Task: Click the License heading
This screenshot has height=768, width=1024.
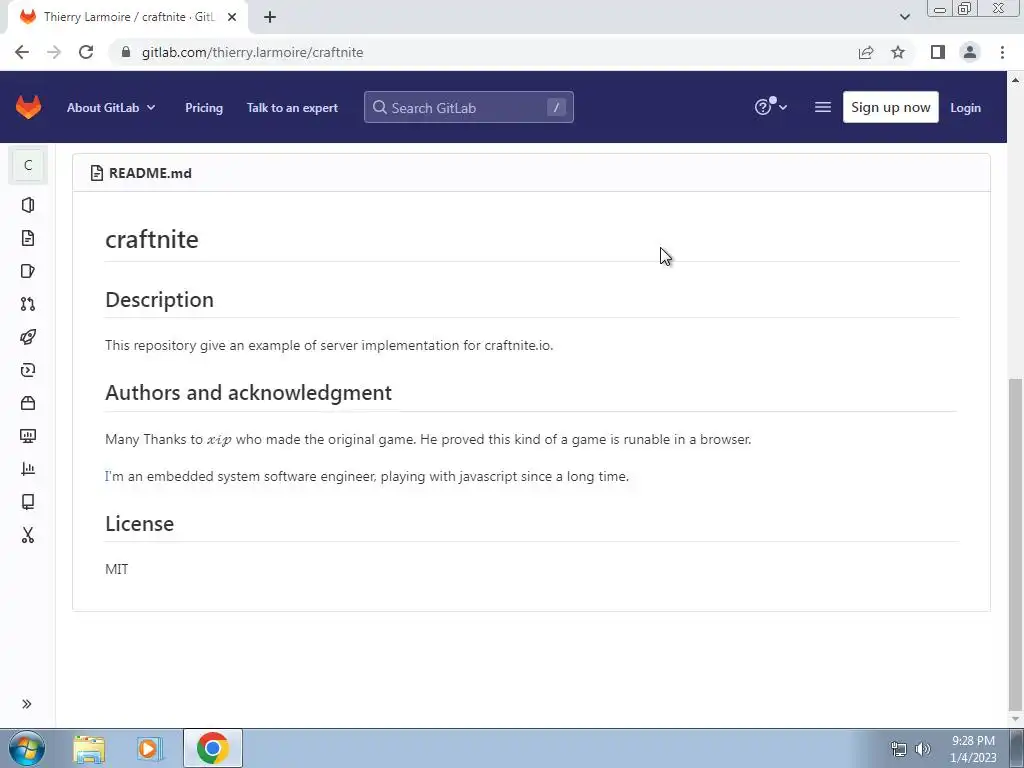Action: click(x=139, y=524)
